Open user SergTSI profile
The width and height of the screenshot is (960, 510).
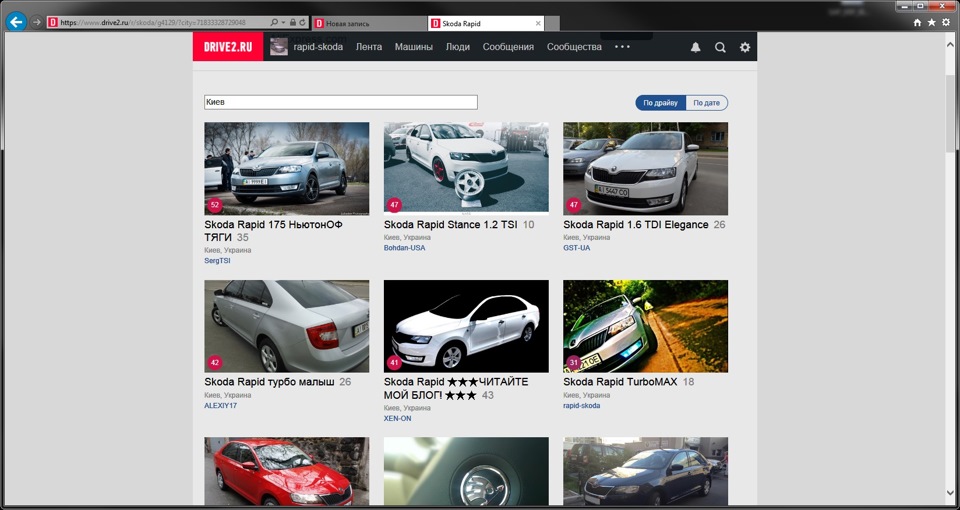[217, 261]
